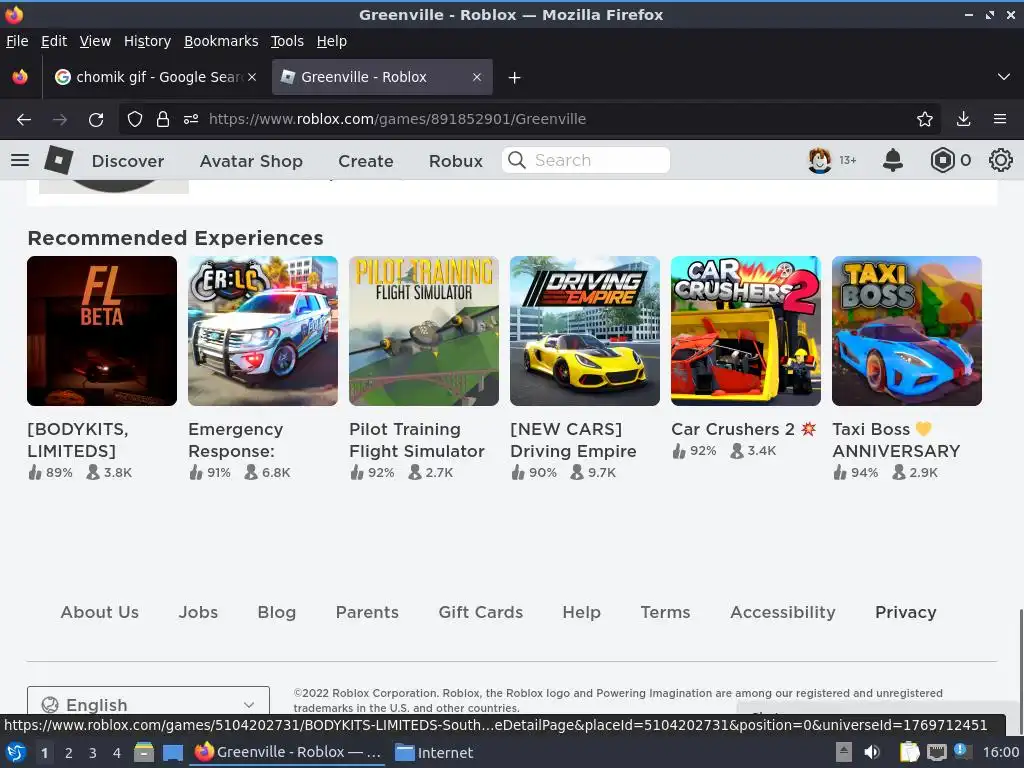1024x768 pixels.
Task: Open the FL Beta game thumbnail
Action: click(102, 330)
